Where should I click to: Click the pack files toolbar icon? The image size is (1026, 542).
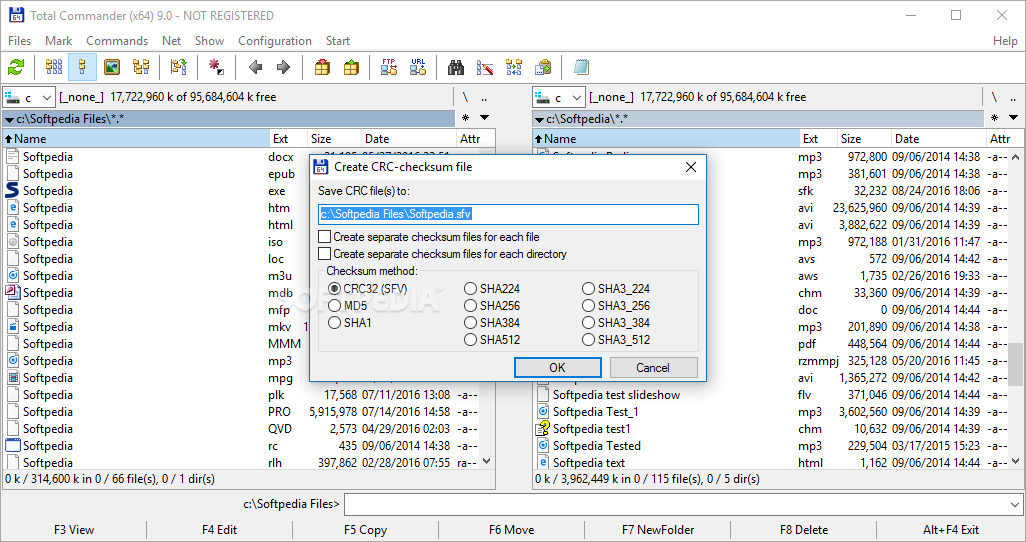(322, 67)
